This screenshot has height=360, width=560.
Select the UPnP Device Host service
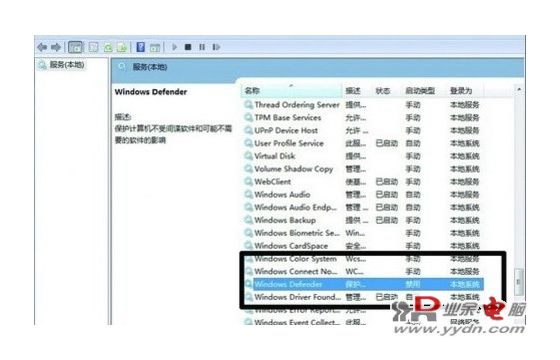(286, 131)
